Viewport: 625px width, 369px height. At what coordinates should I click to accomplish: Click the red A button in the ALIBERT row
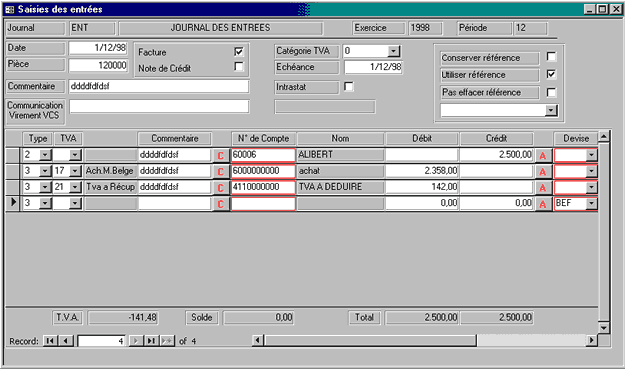pyautogui.click(x=542, y=155)
